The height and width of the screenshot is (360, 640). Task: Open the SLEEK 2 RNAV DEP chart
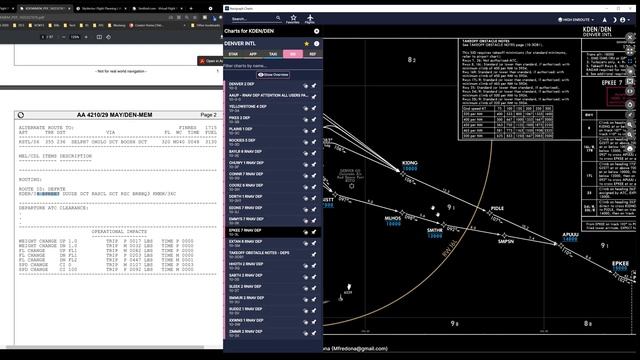click(273, 288)
